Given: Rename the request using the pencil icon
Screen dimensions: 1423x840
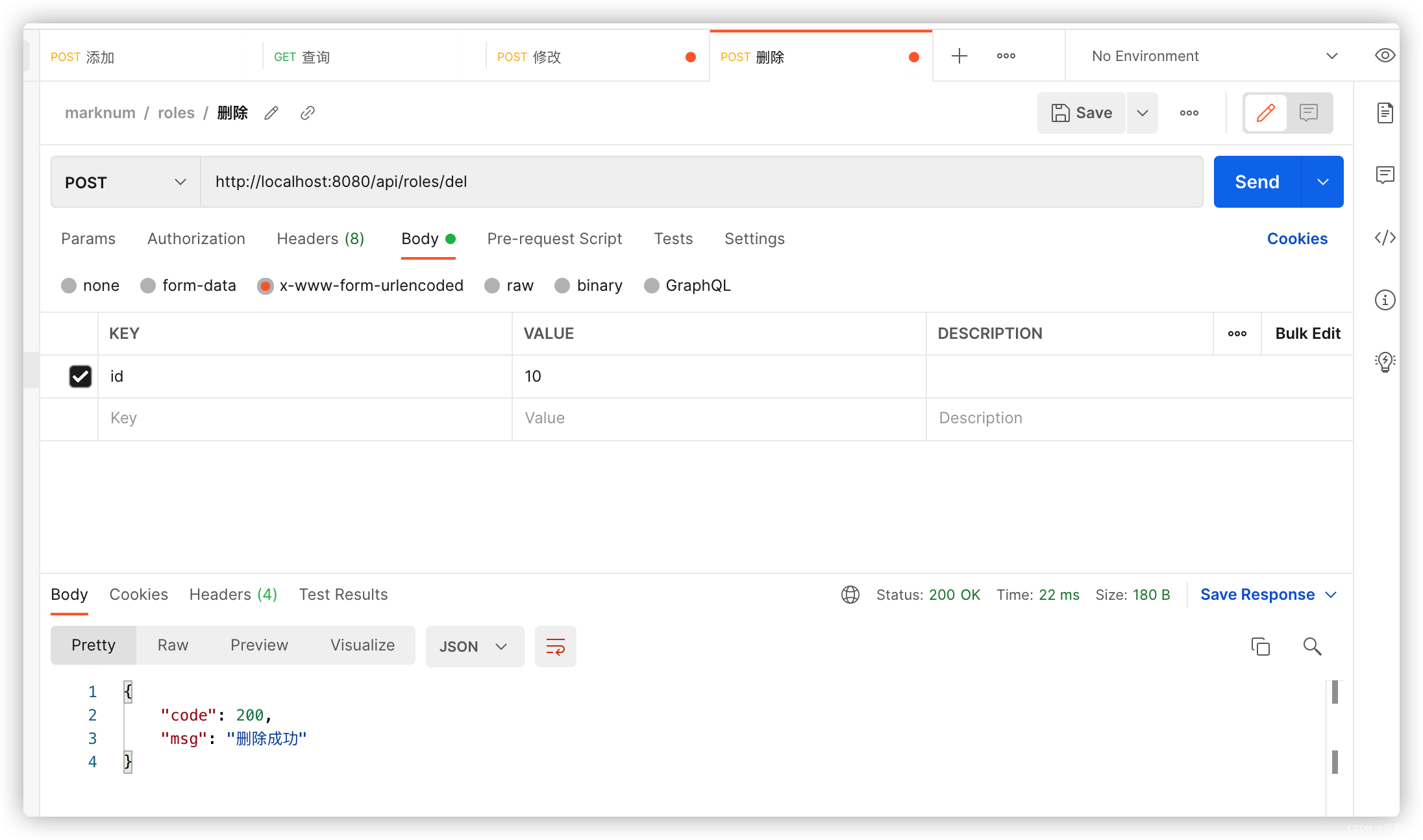Looking at the screenshot, I should 271,112.
